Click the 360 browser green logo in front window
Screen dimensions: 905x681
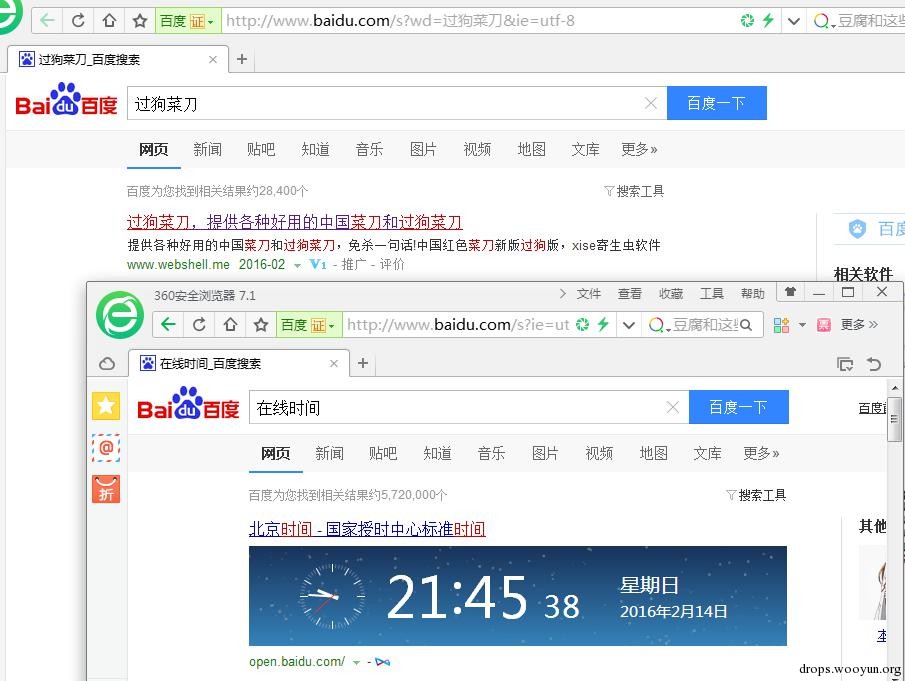(119, 315)
